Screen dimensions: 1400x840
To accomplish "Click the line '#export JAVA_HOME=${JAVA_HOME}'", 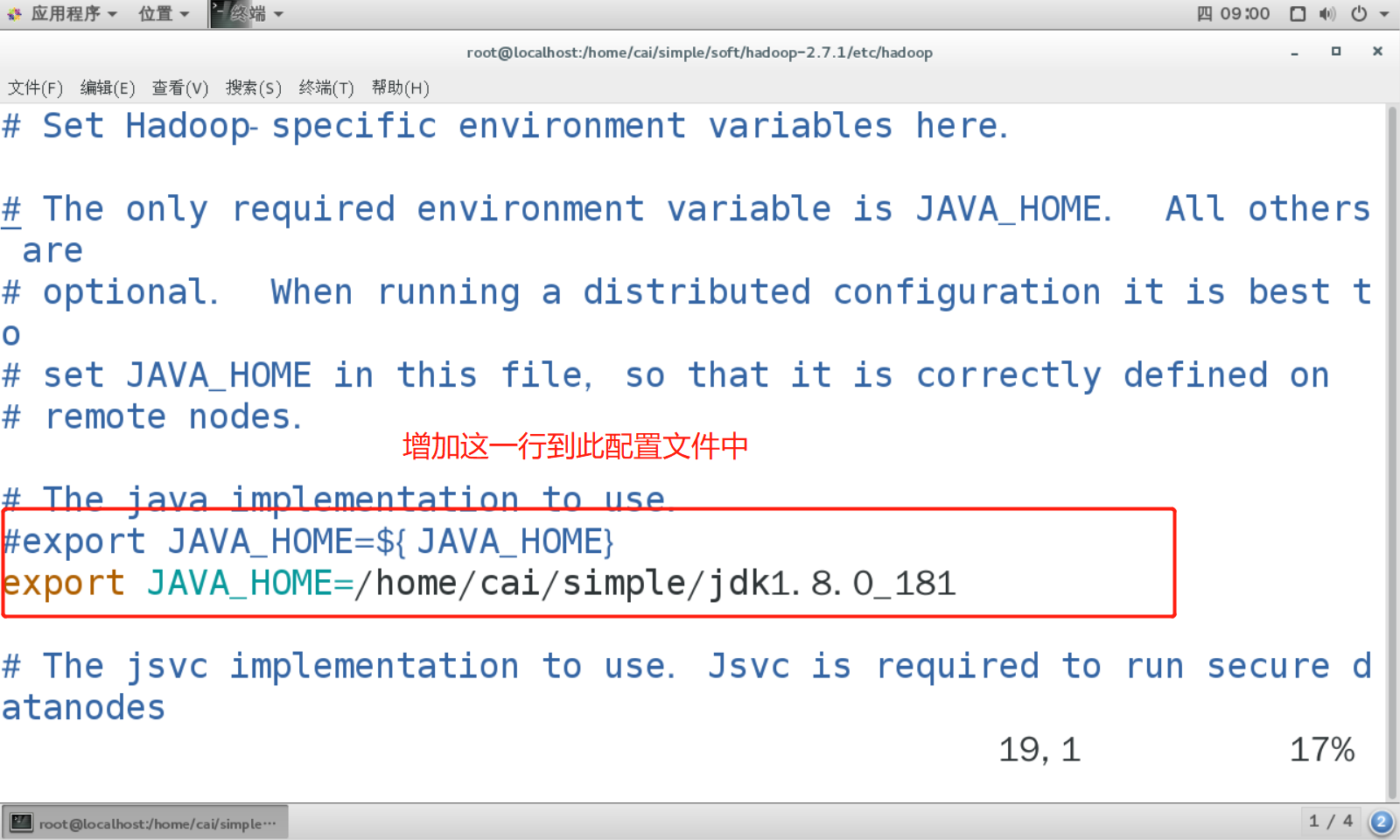I will [x=309, y=542].
